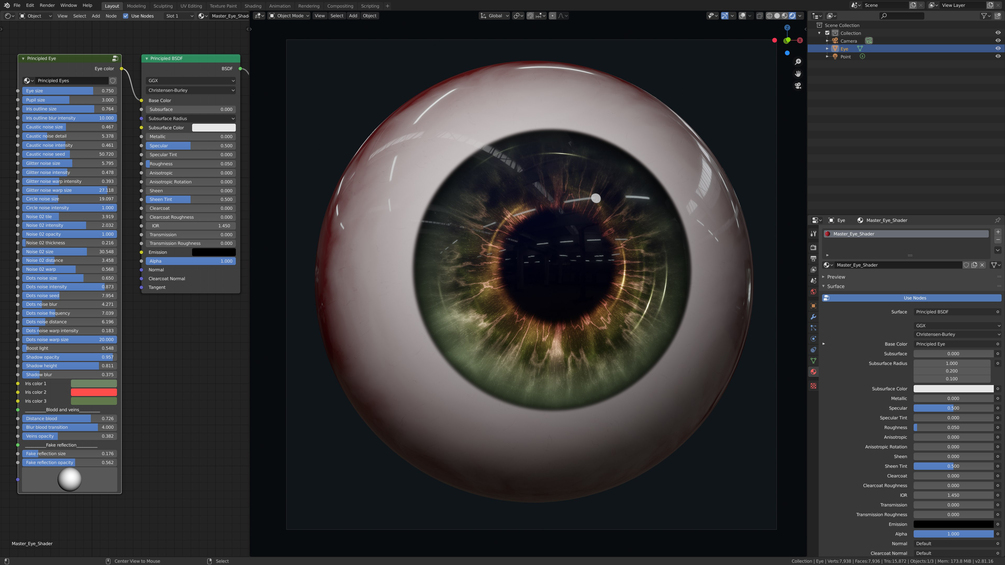Click Subsurface Color swatch in Properties panel

pos(954,388)
